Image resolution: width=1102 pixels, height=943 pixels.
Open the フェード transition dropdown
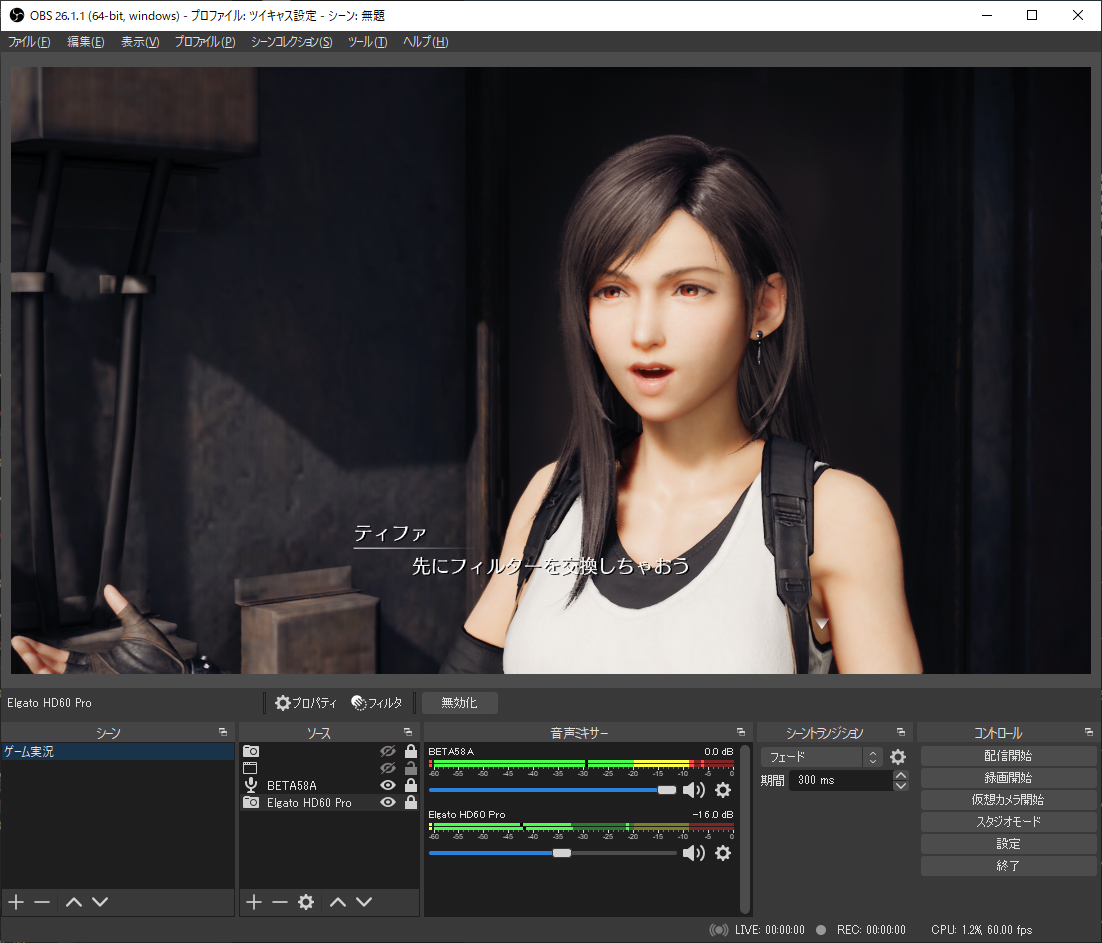tap(821, 757)
